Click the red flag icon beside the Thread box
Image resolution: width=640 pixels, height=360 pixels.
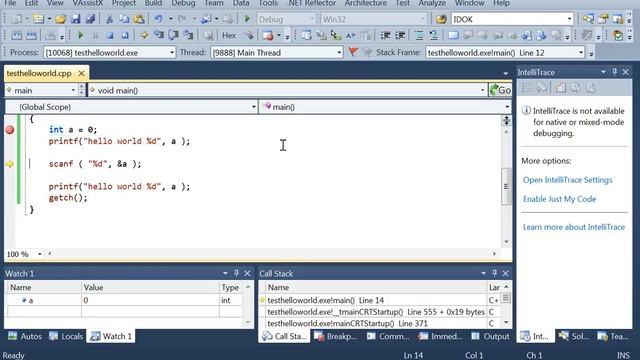pyautogui.click(x=353, y=52)
